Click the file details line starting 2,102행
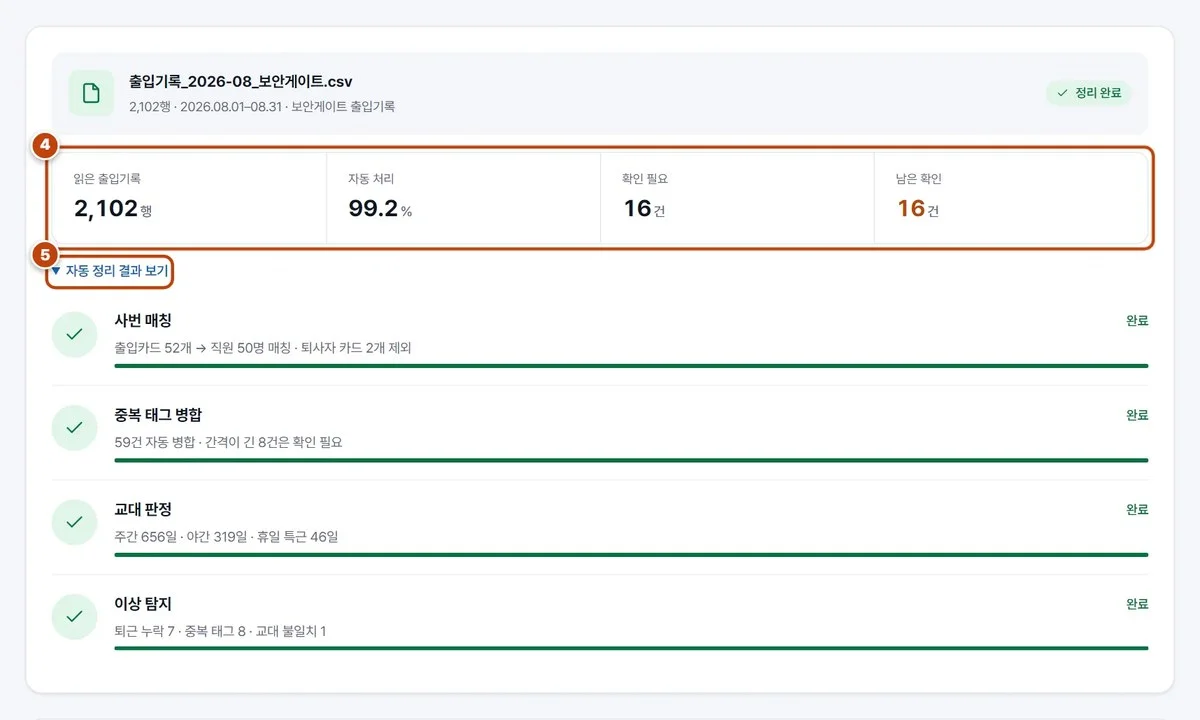This screenshot has height=720, width=1200. coord(262,106)
